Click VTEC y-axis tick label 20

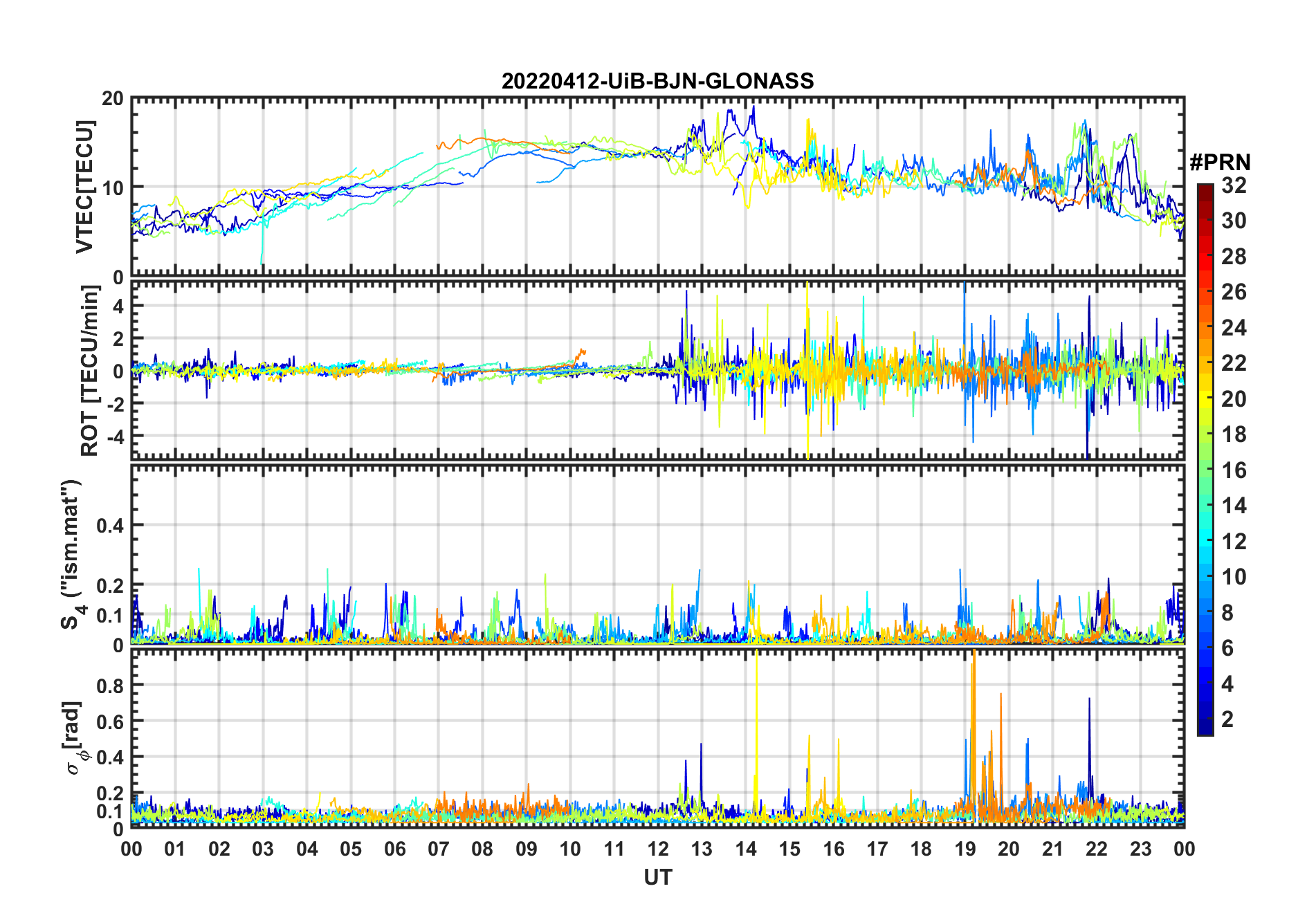point(113,99)
